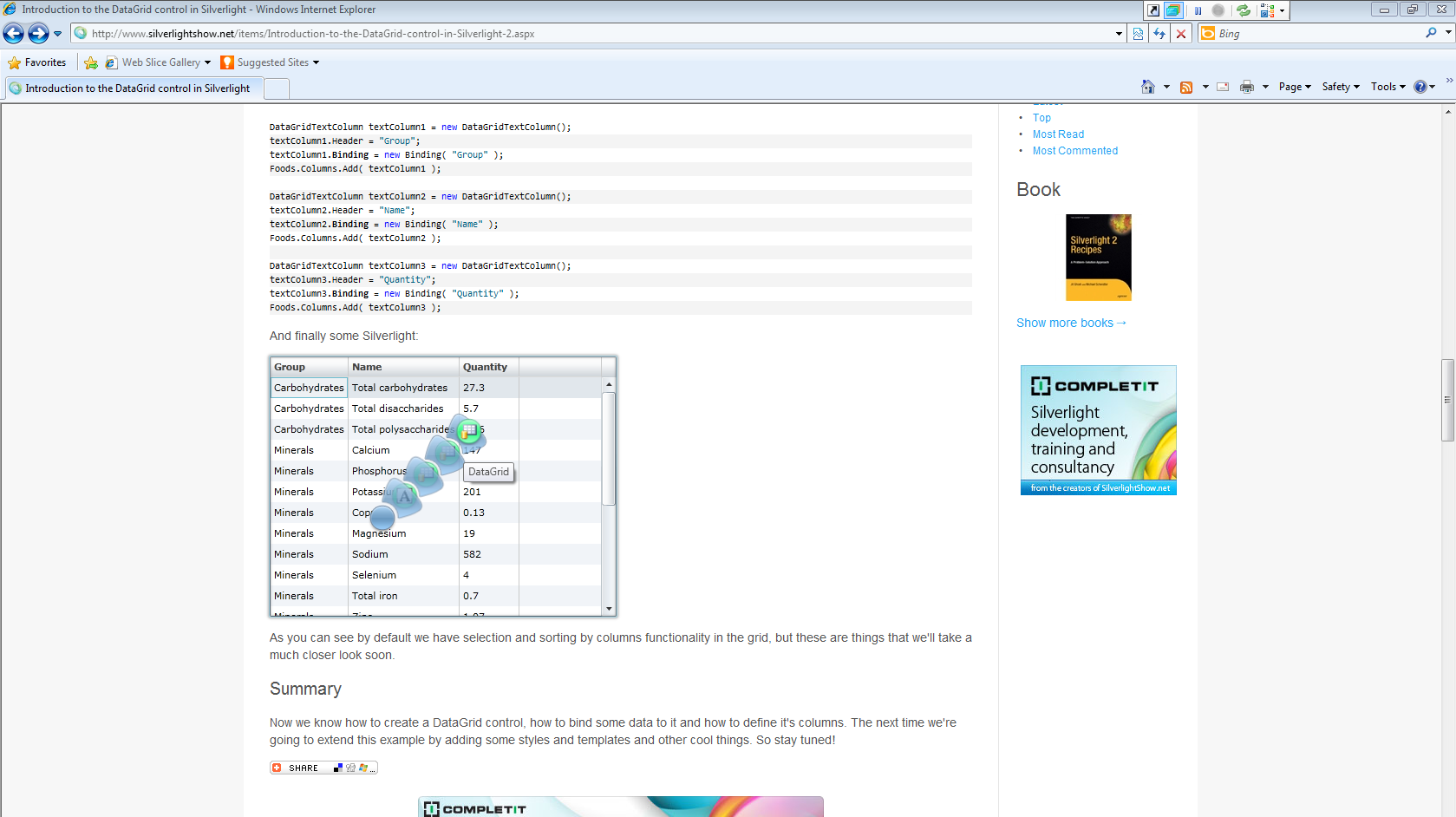Click the orange RSS feeds icon
1456x817 pixels.
(x=1186, y=87)
